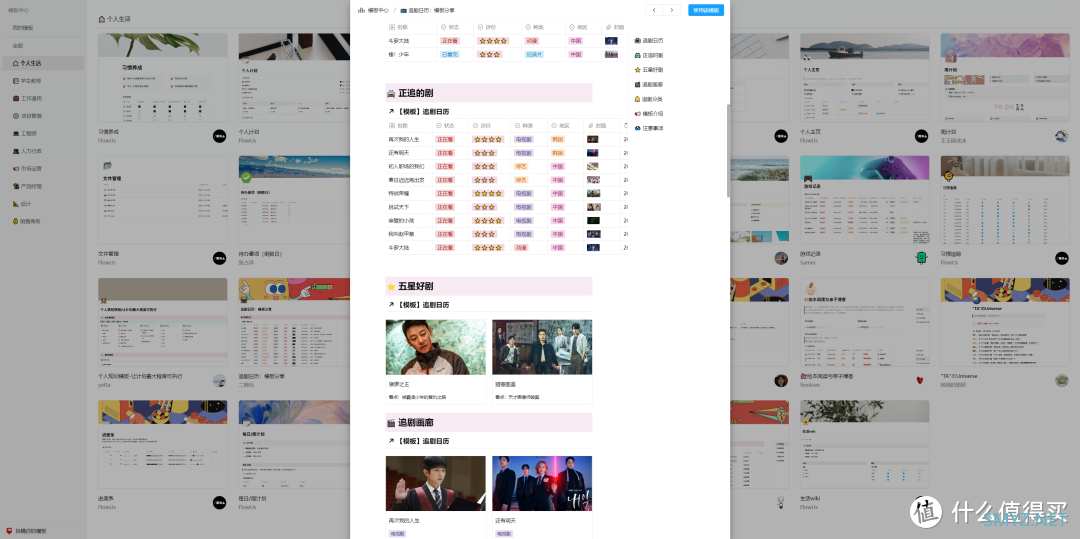Open 模板中心 breadcrumb link
This screenshot has height=539, width=1080.
373,10
